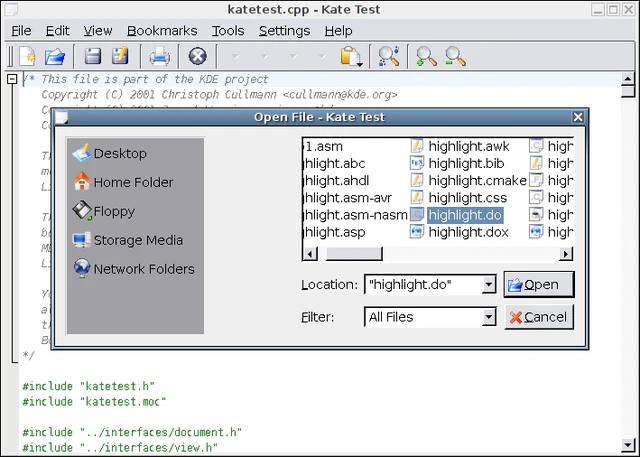
Task: Expand the Filter combo box dropdown
Action: 488,317
